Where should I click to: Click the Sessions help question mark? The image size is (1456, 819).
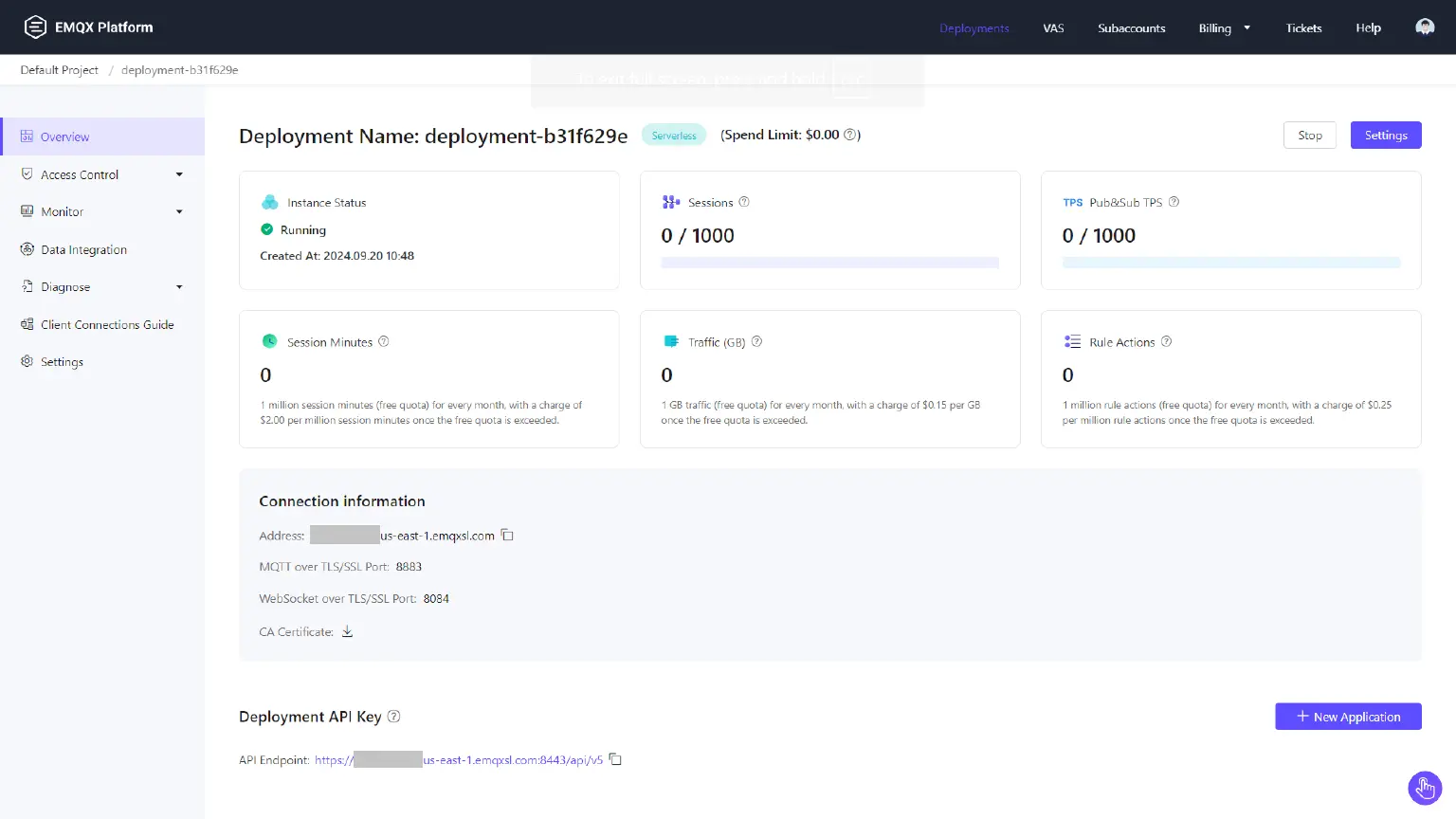tap(744, 201)
